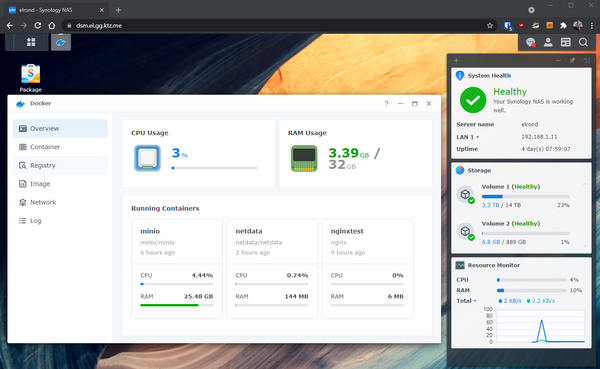
Task: Pin the widget panel
Action: [572, 60]
